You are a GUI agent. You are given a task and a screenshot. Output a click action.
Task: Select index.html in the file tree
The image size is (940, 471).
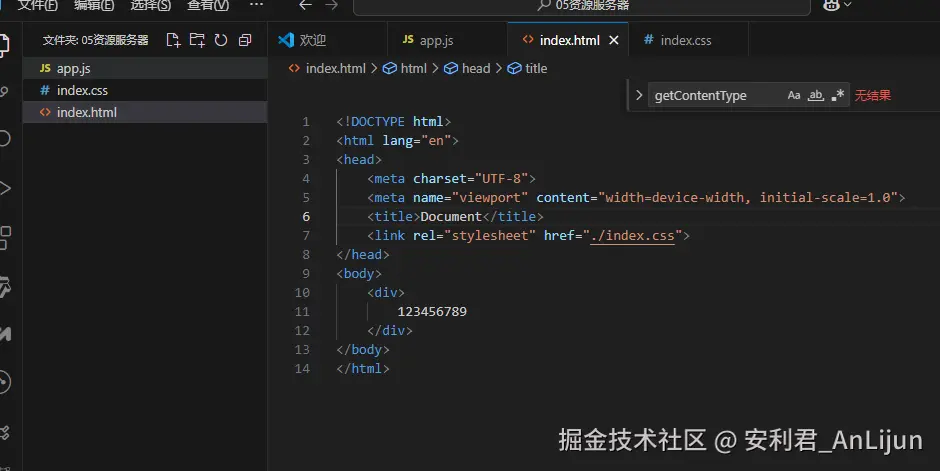pos(145,112)
